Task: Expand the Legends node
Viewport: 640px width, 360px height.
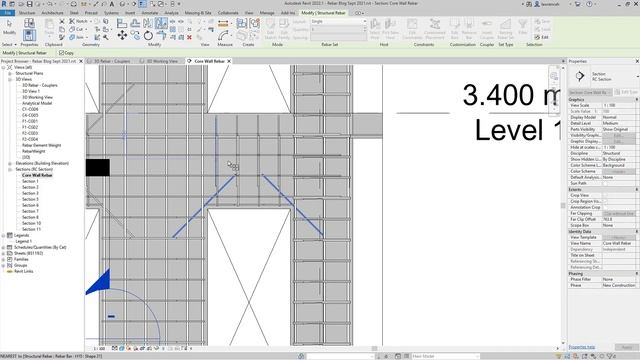Action: [x=3, y=236]
